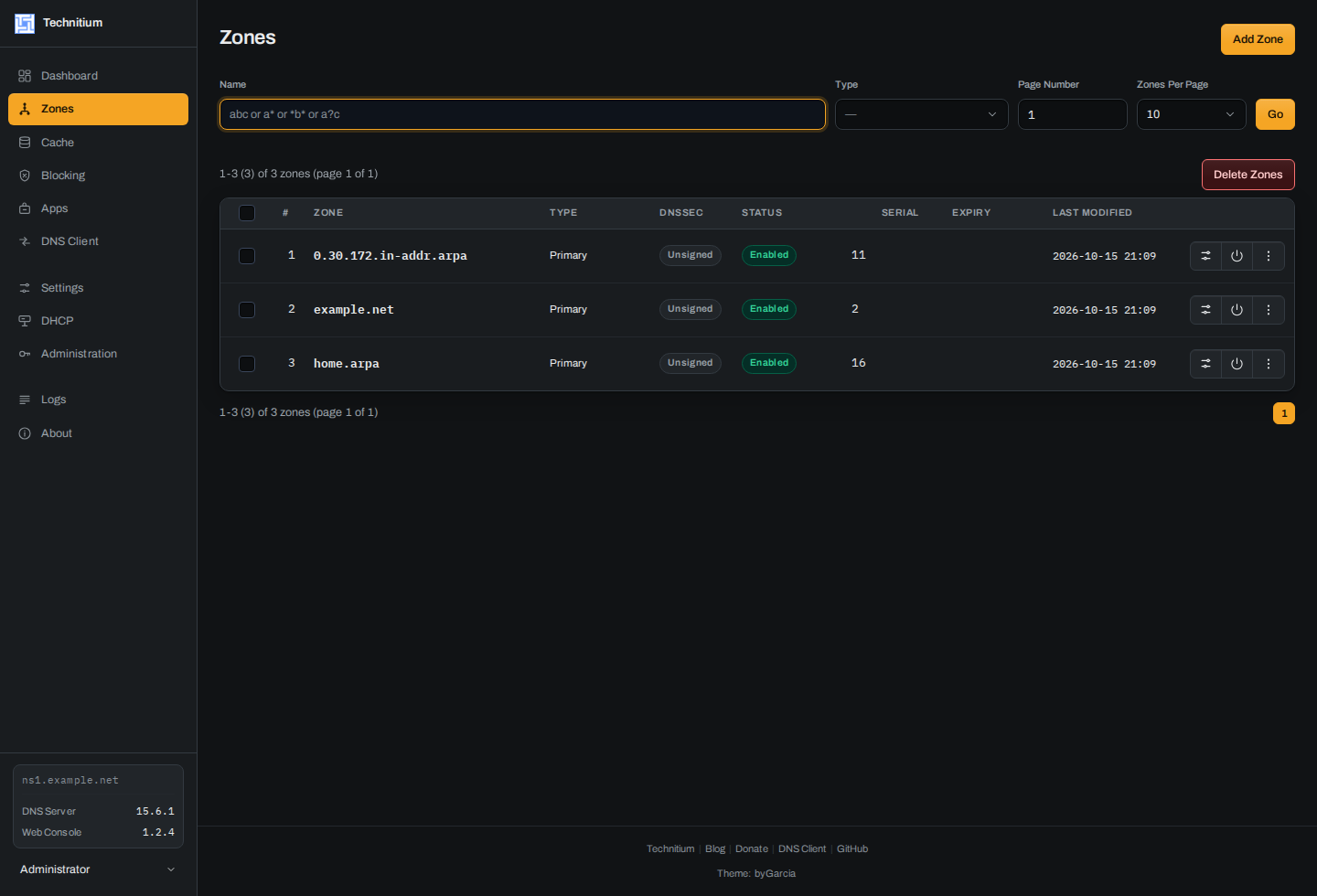Open Logs from the sidebar

[98, 400]
